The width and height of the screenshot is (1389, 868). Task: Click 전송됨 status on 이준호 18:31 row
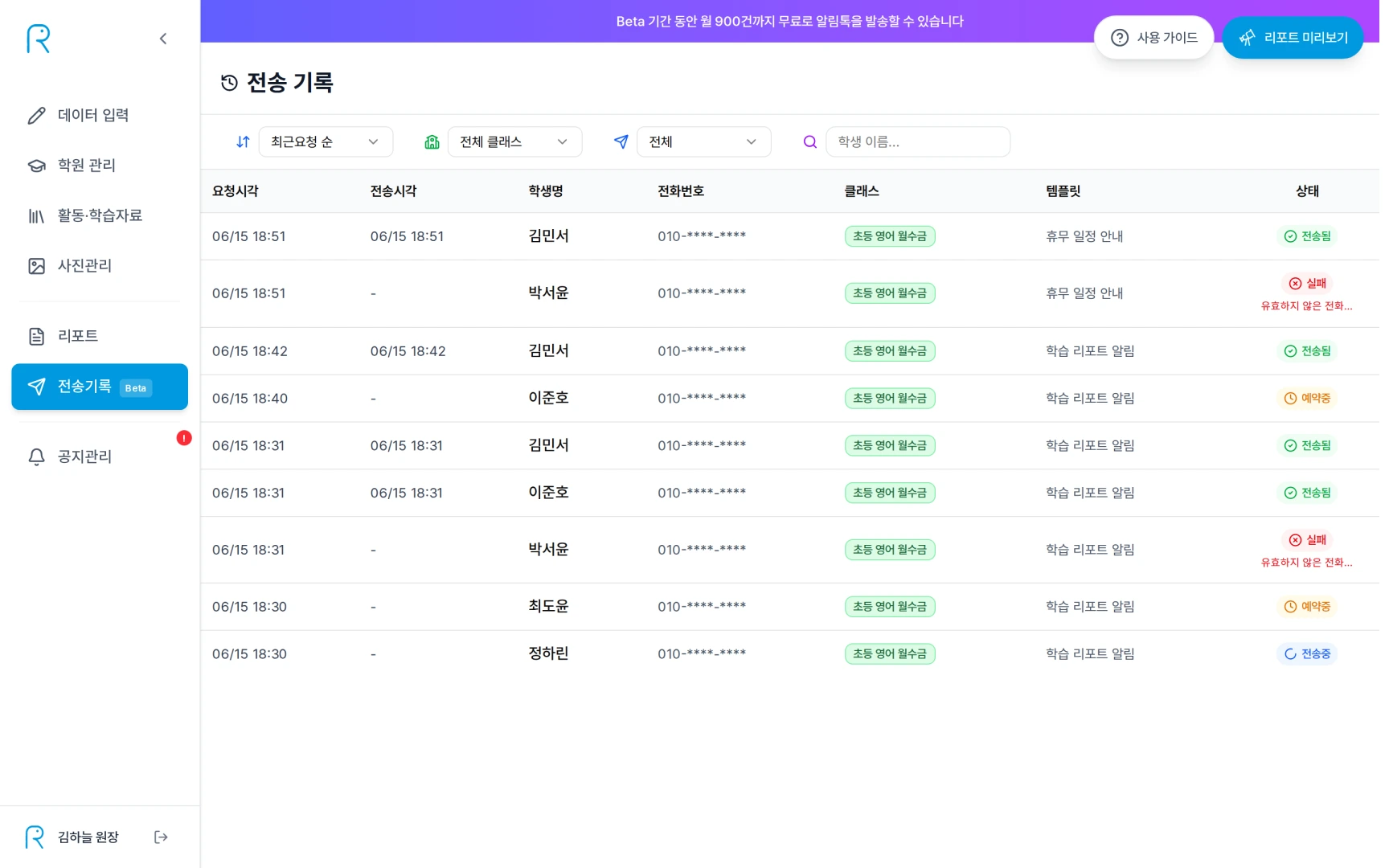[x=1307, y=493]
